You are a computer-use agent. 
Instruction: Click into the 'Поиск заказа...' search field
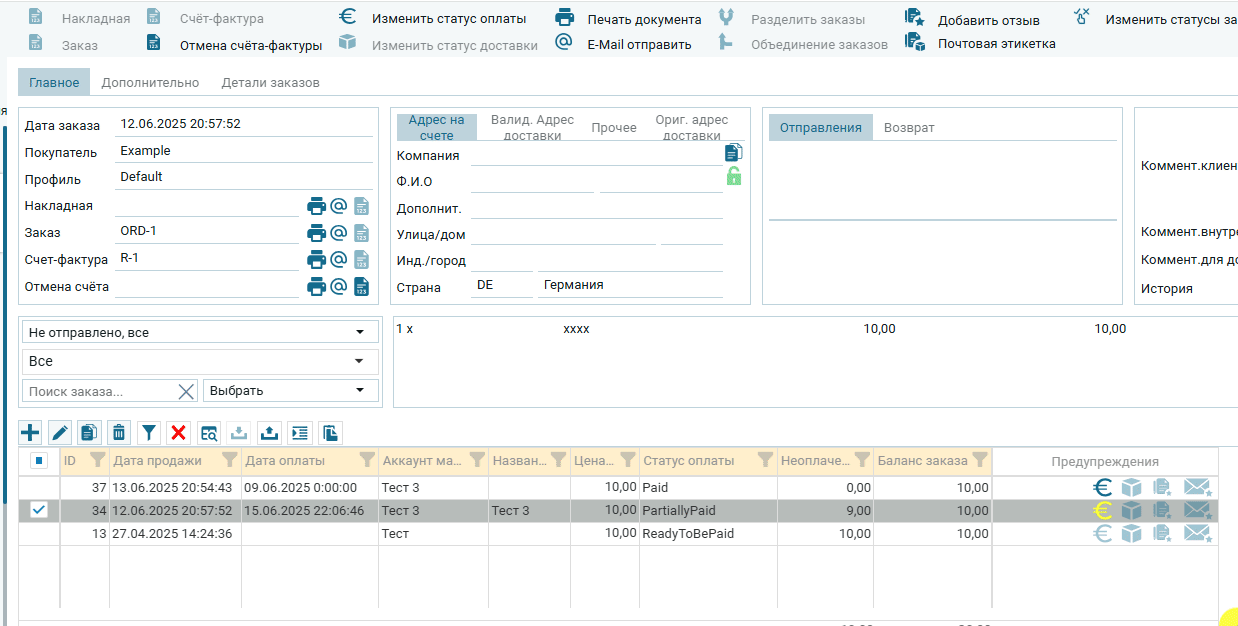tap(100, 391)
